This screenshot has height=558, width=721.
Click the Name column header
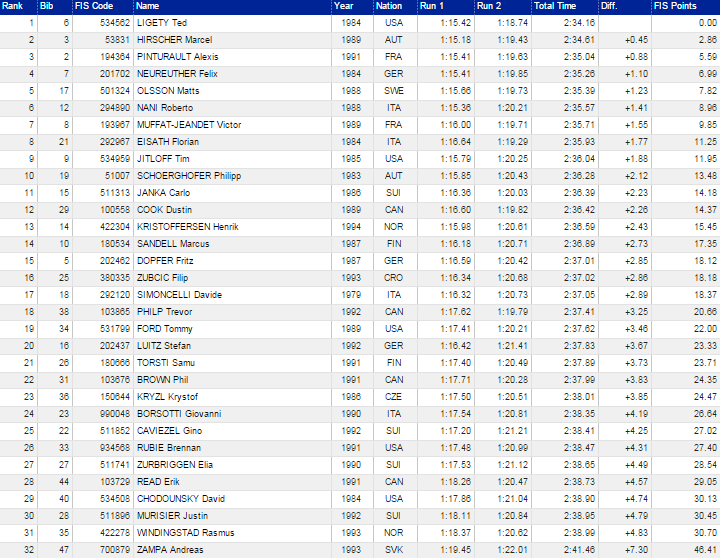coord(149,6)
